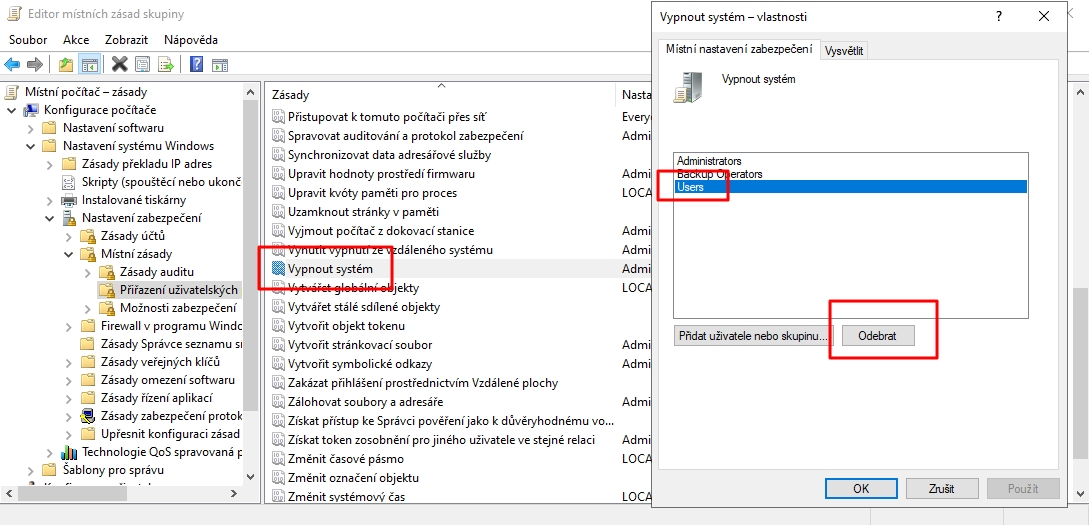
Task: Collapse the Nastavení systému Windows node
Action: (31, 146)
